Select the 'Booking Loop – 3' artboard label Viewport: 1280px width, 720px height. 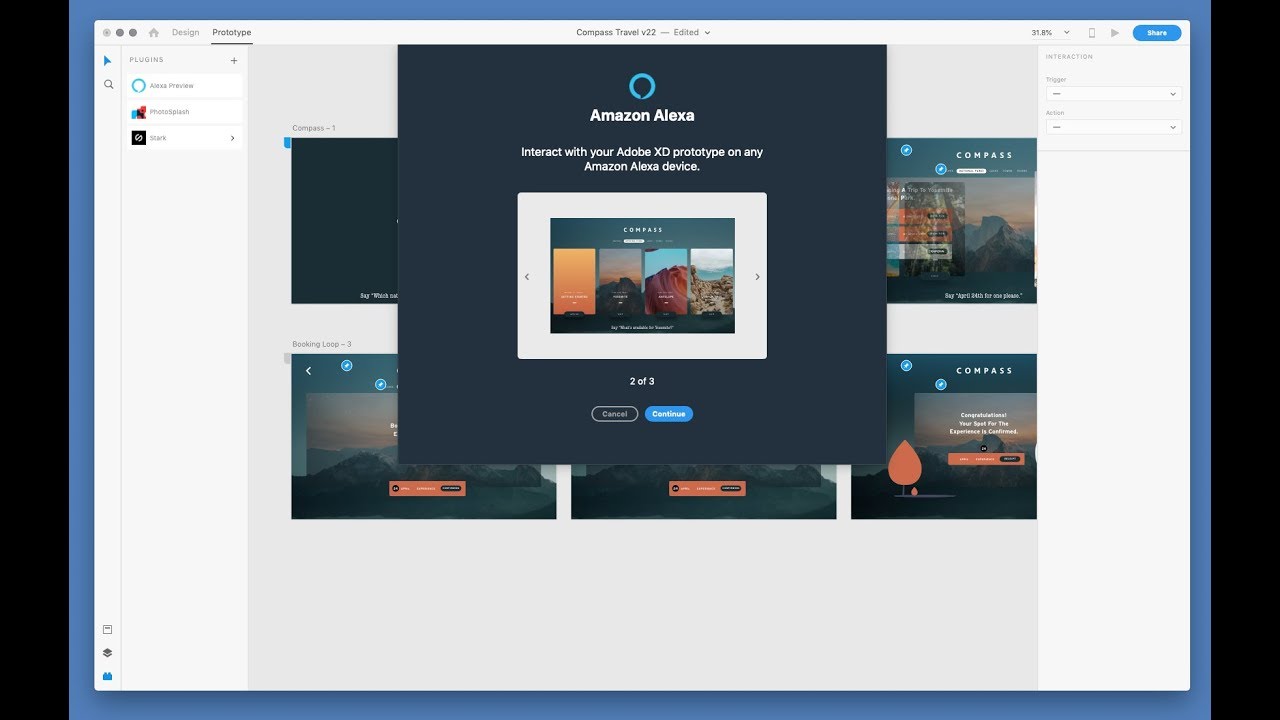click(x=322, y=344)
